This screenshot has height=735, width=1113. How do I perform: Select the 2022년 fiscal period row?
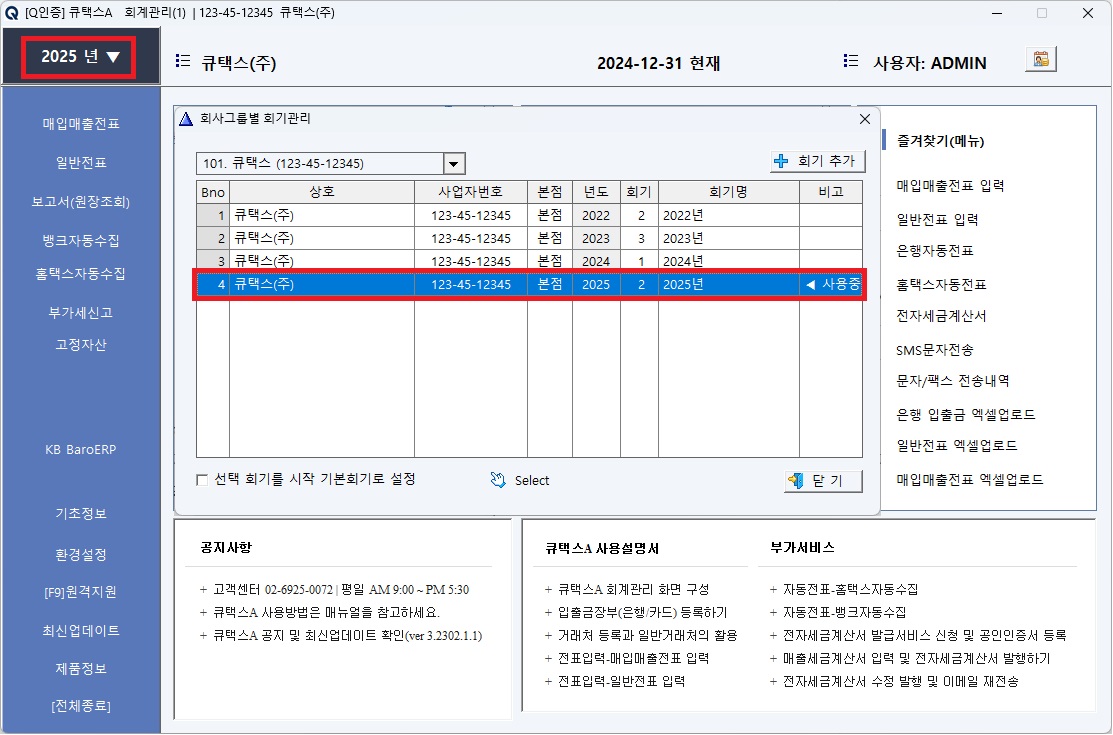530,215
